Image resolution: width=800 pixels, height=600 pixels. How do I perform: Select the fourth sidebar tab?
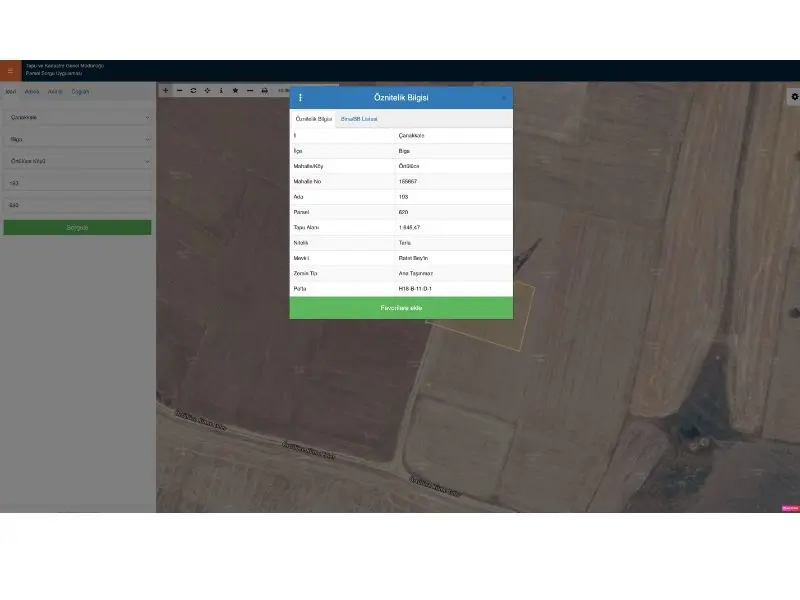(x=80, y=92)
